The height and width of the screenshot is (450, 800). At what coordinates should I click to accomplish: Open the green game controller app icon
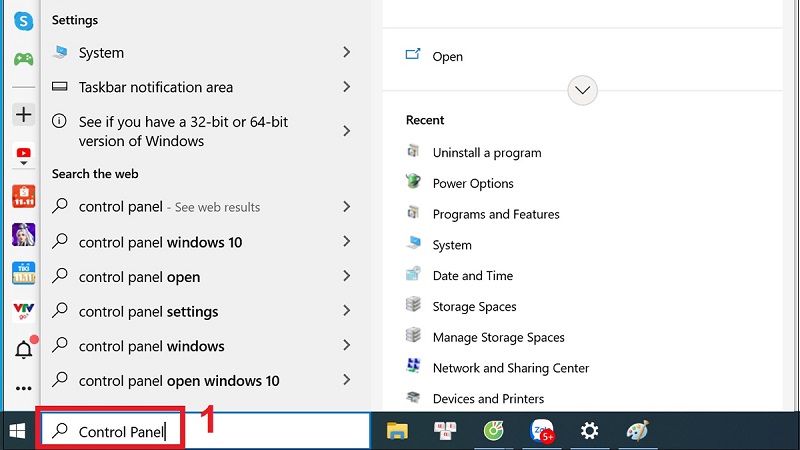pyautogui.click(x=22, y=58)
